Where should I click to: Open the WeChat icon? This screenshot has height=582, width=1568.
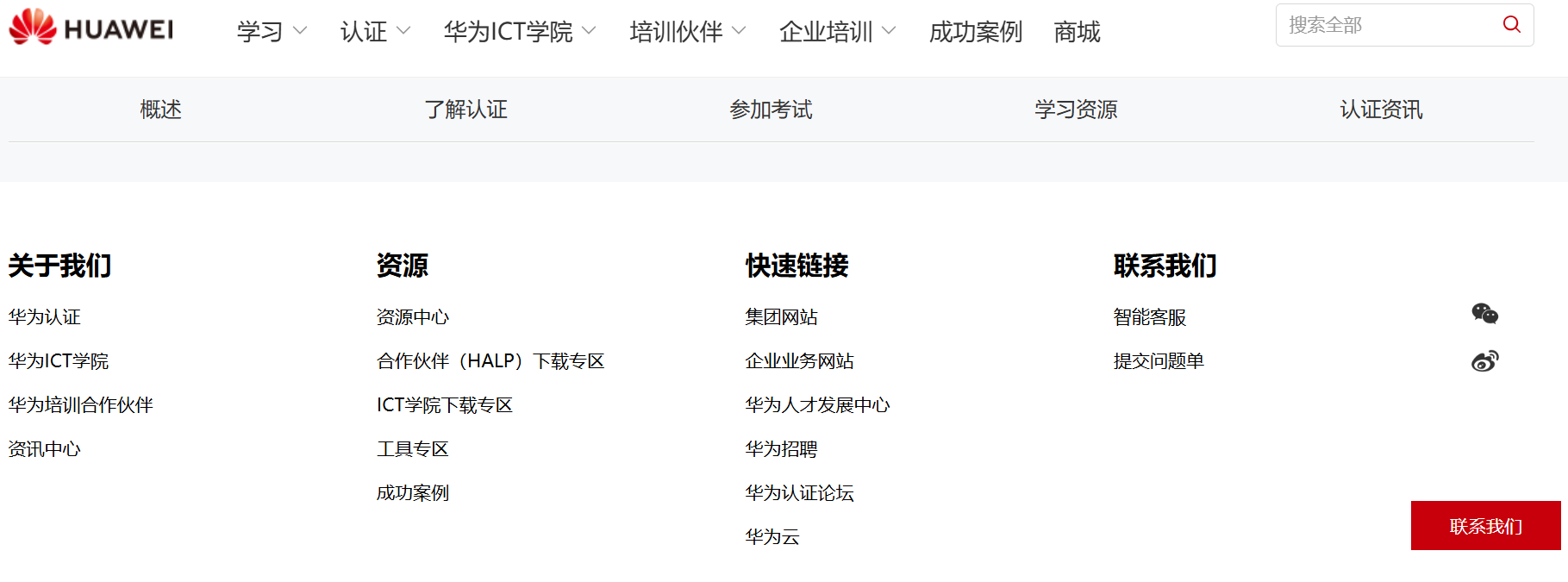pyautogui.click(x=1484, y=314)
